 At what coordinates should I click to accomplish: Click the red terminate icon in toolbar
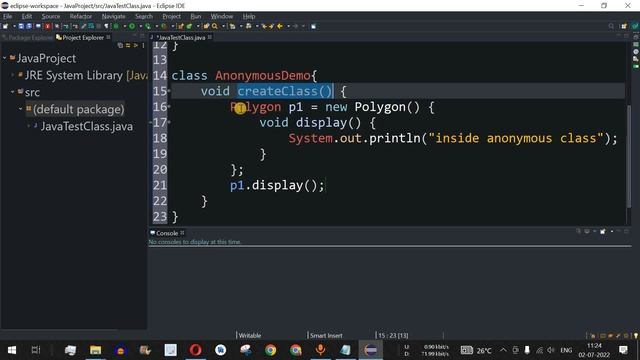click(47, 26)
